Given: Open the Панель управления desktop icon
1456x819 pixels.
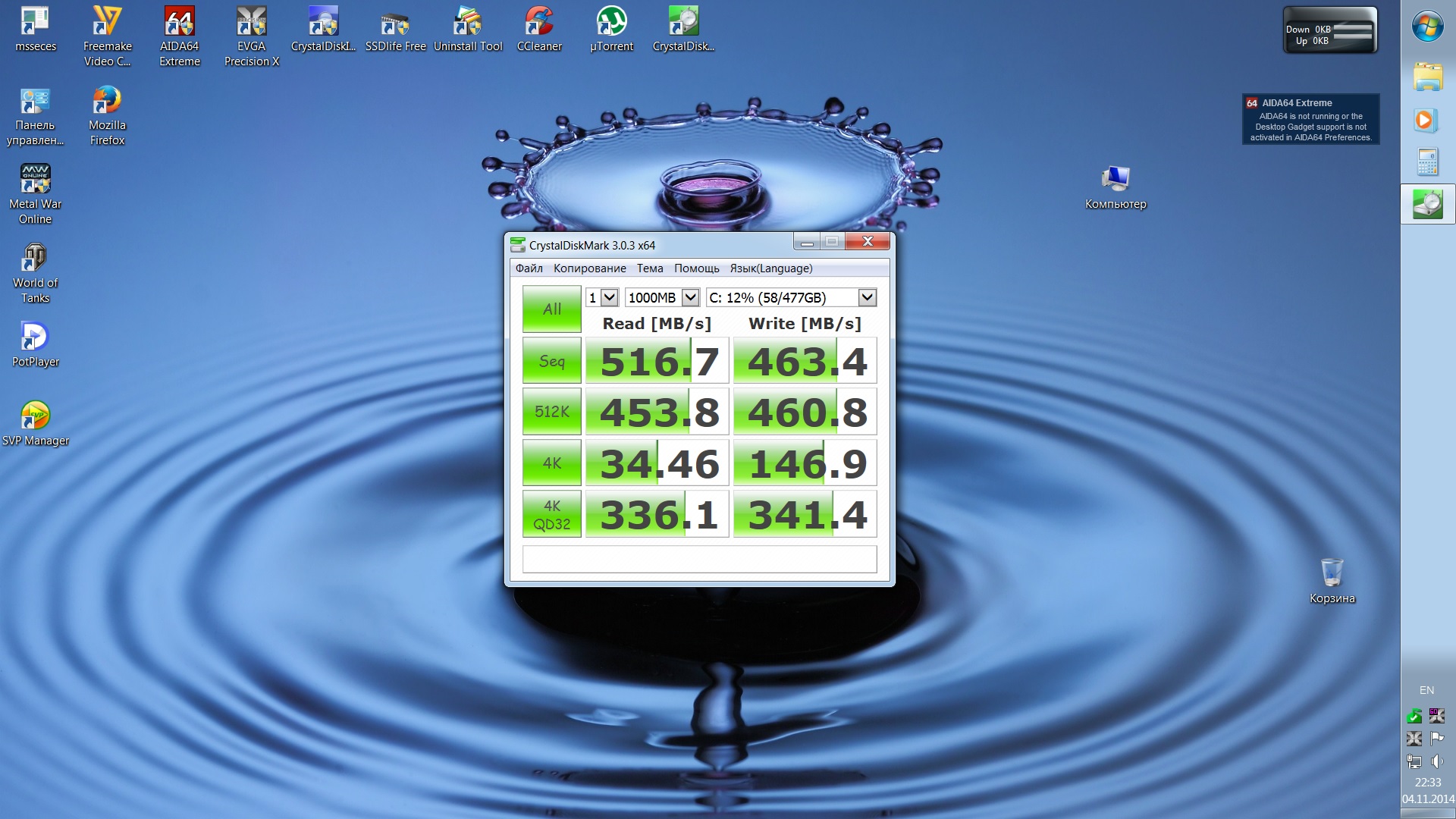Looking at the screenshot, I should (x=35, y=116).
